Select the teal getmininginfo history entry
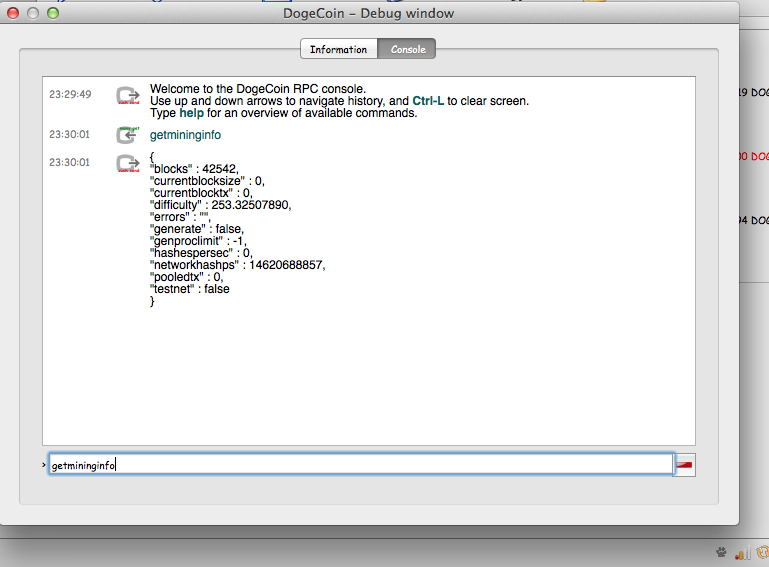 185,135
